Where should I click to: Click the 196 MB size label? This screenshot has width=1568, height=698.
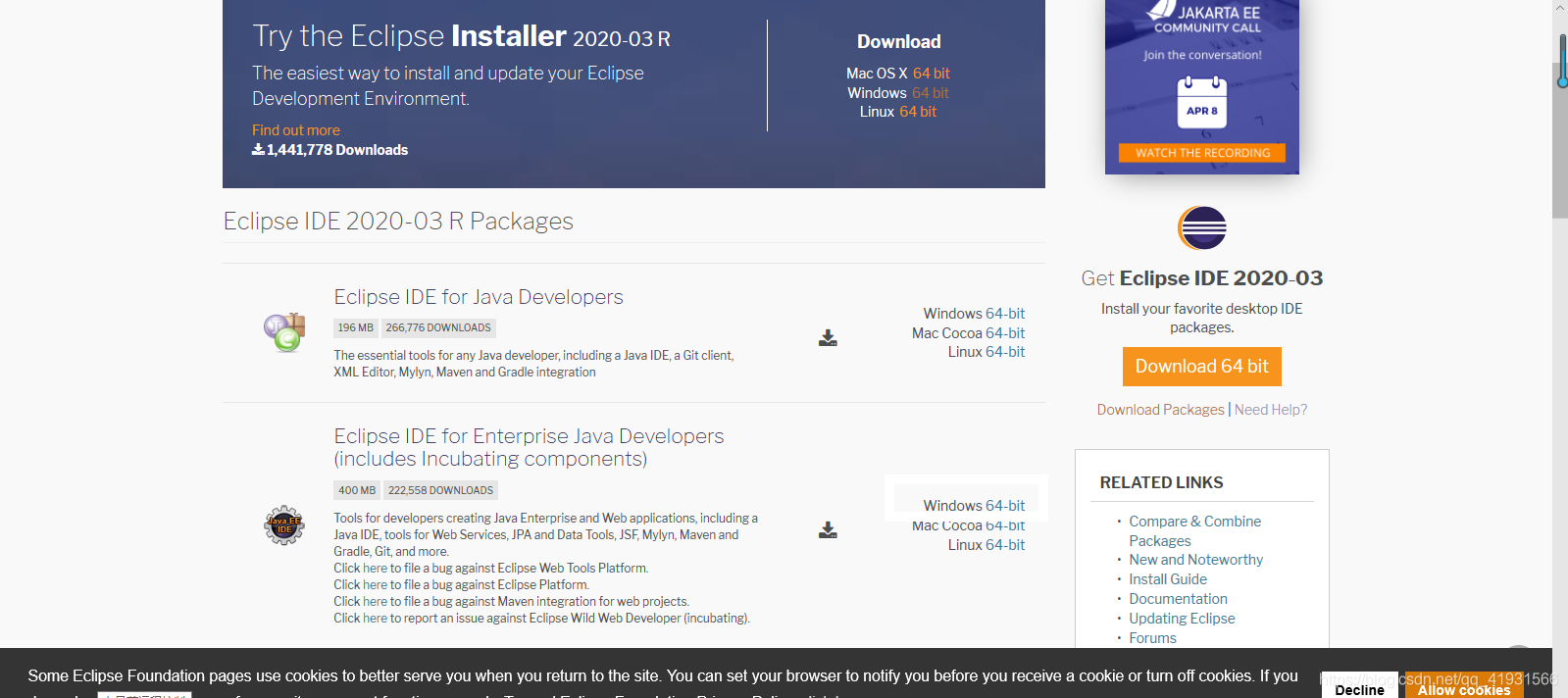(x=356, y=327)
